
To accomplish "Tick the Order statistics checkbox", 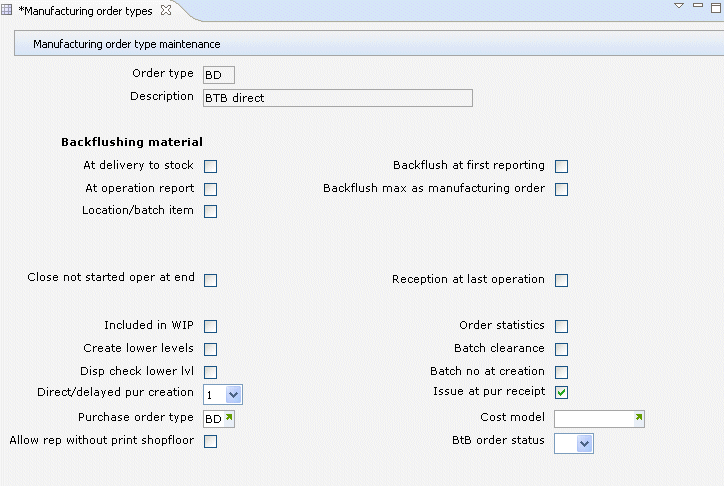I will click(x=561, y=327).
